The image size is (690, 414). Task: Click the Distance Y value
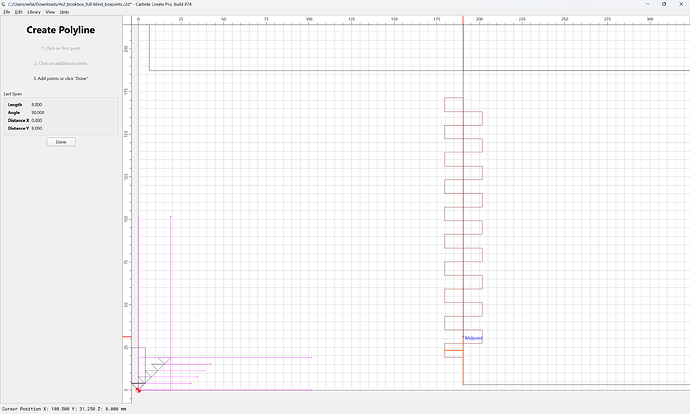(37, 128)
